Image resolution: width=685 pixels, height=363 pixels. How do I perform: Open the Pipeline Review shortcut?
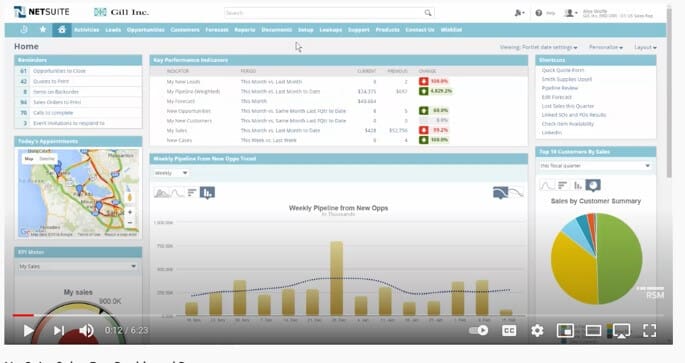pos(560,88)
